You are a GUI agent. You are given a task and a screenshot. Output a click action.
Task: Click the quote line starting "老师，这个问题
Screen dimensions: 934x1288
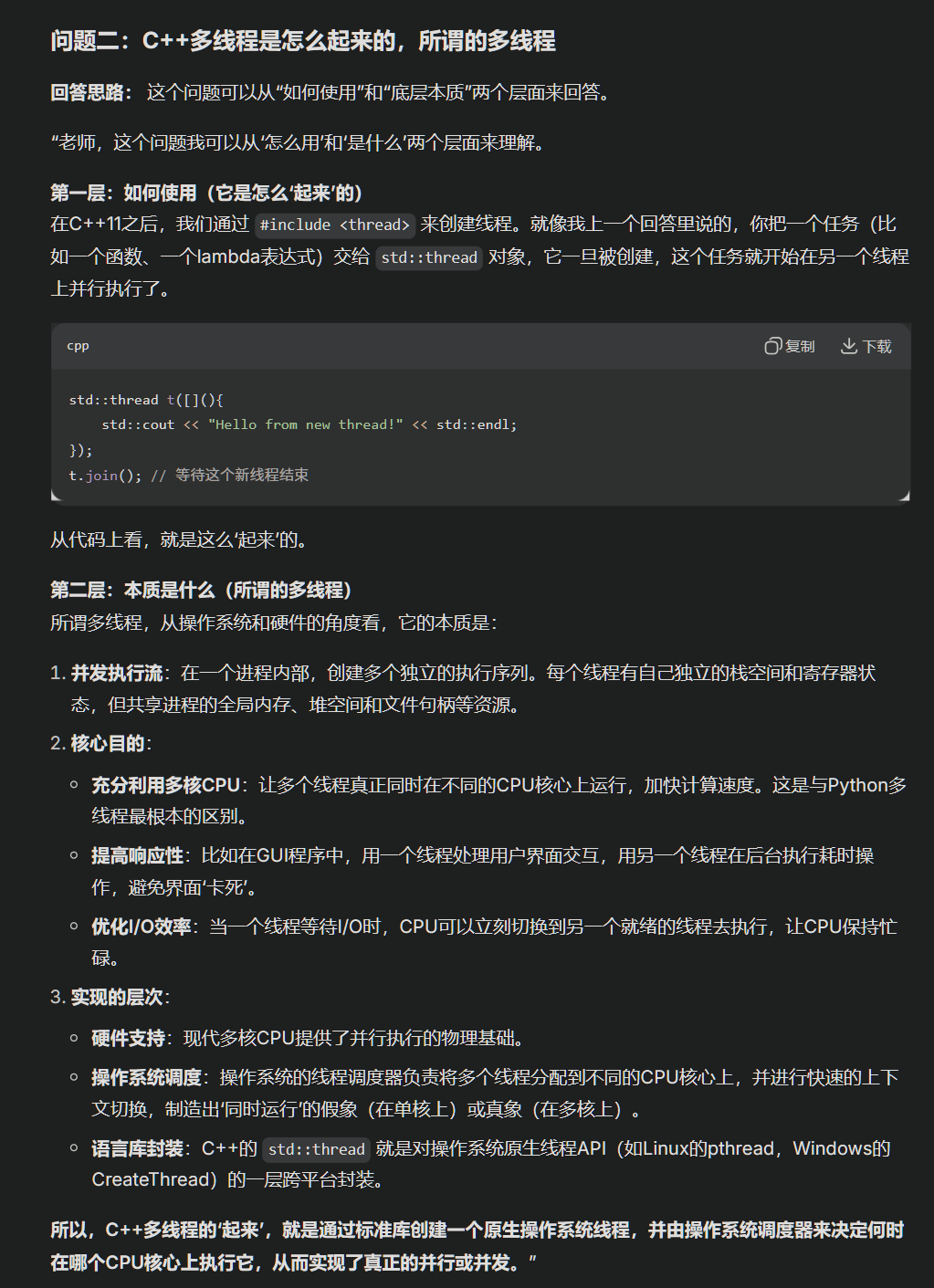(299, 142)
